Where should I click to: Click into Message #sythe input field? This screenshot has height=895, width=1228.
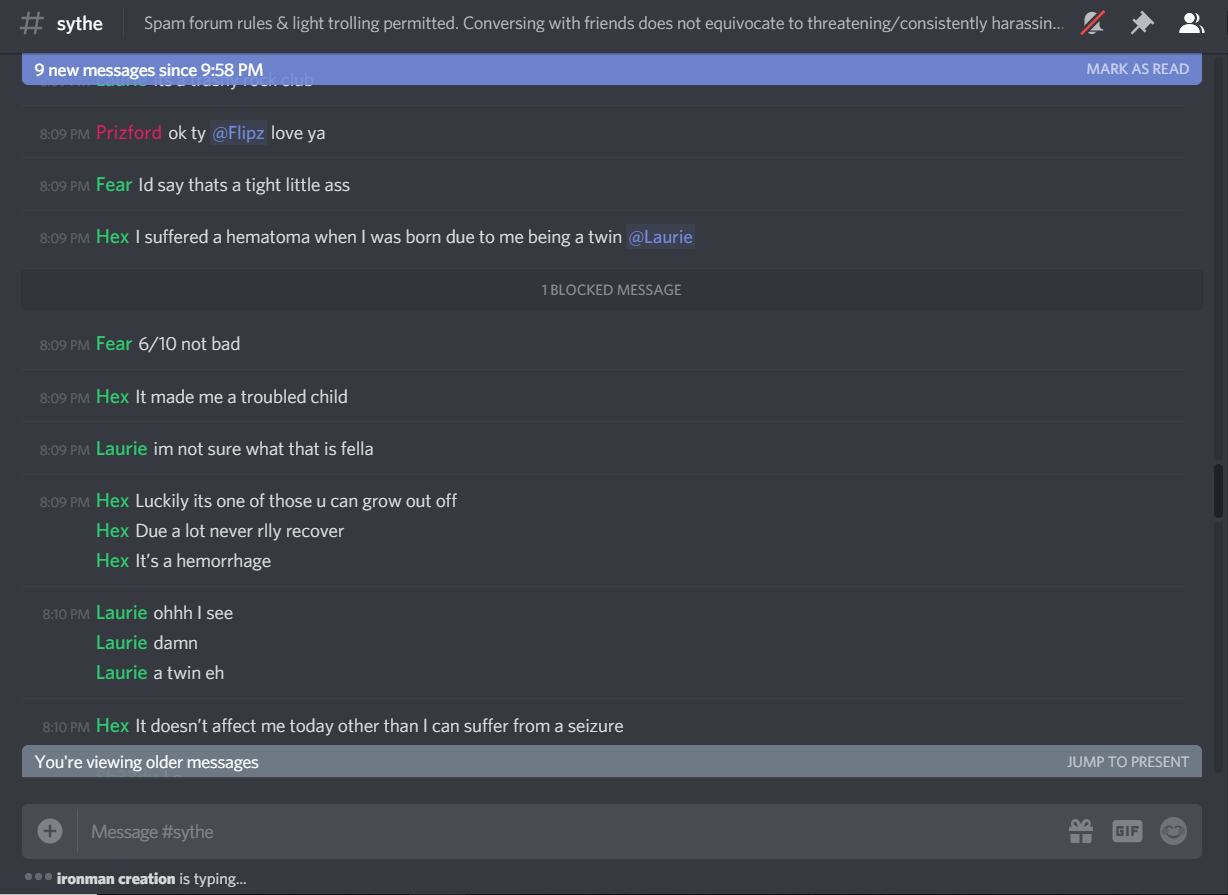[x=570, y=831]
